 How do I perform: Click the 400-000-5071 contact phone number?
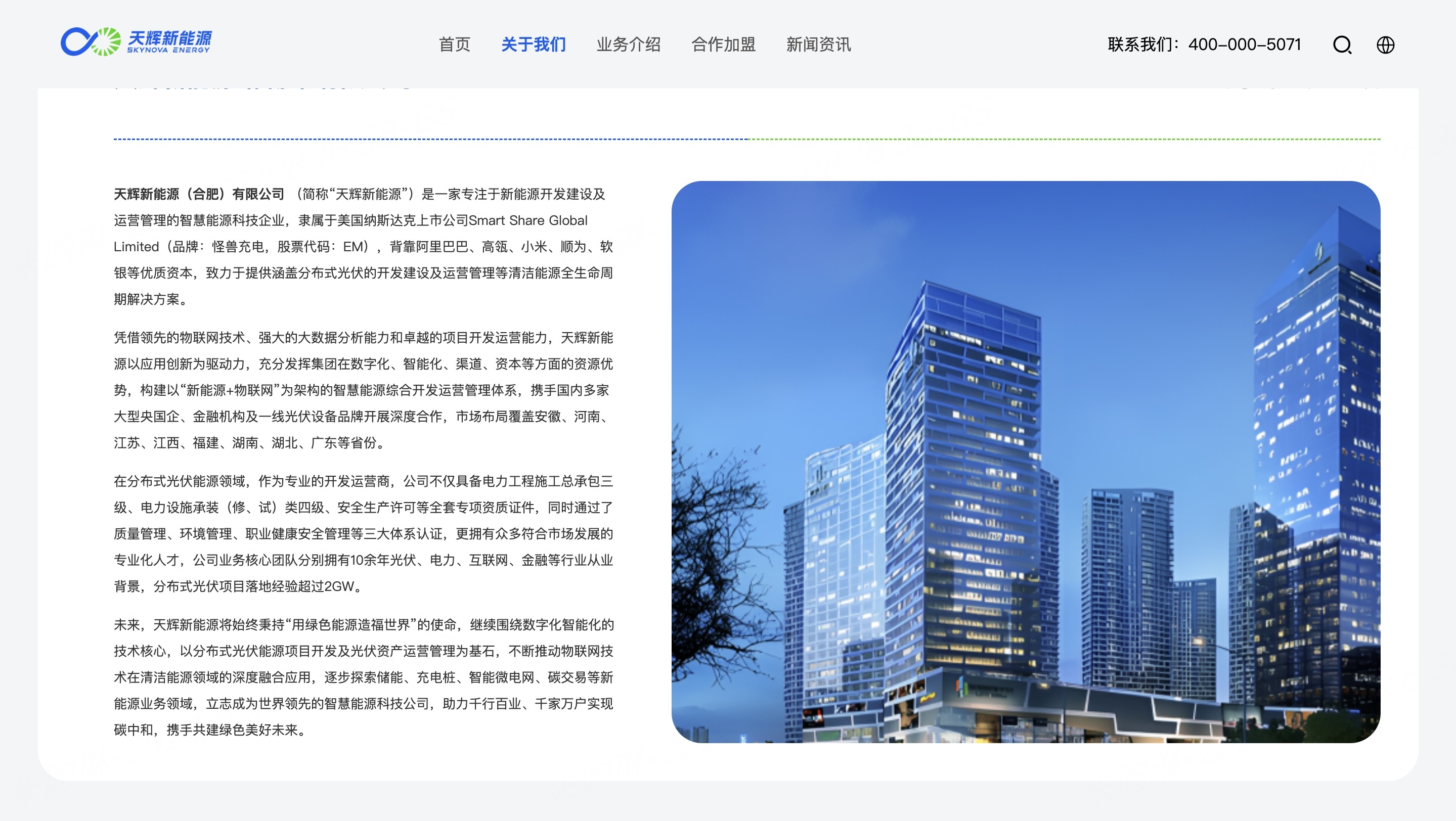1245,44
